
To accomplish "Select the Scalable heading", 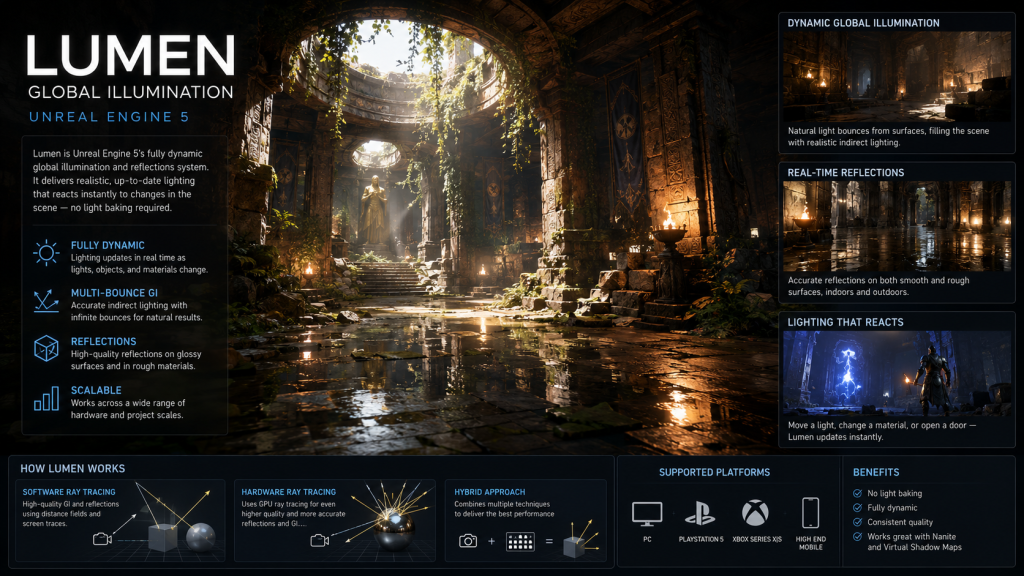I will point(96,390).
